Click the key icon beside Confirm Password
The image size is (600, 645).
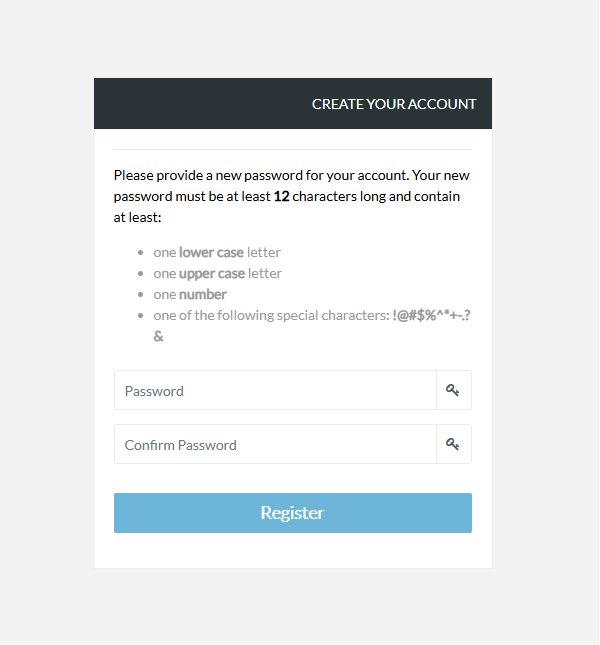click(x=453, y=445)
